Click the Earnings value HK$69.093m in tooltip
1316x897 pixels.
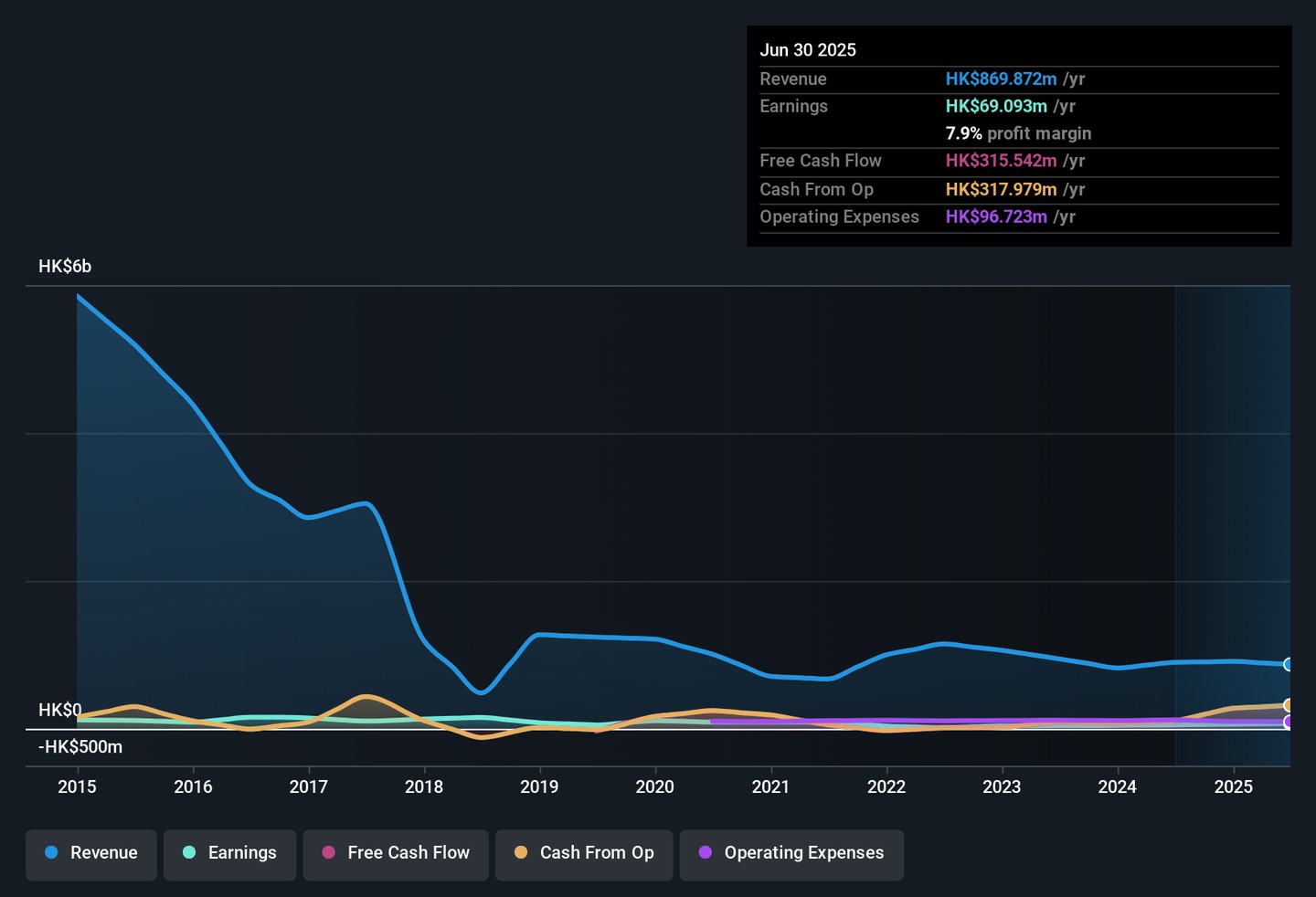point(996,106)
